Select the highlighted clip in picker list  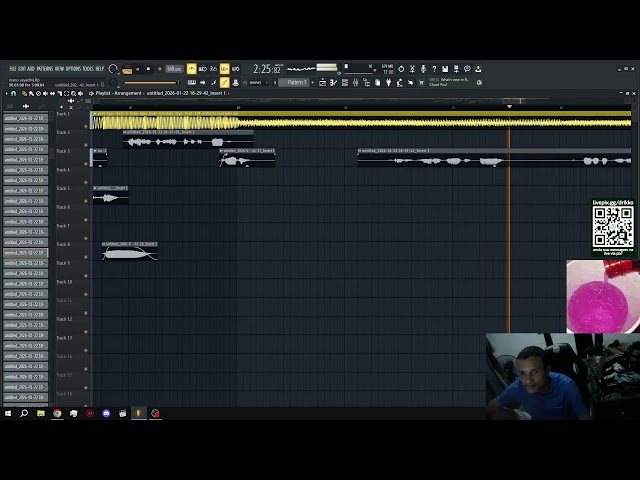(25, 253)
